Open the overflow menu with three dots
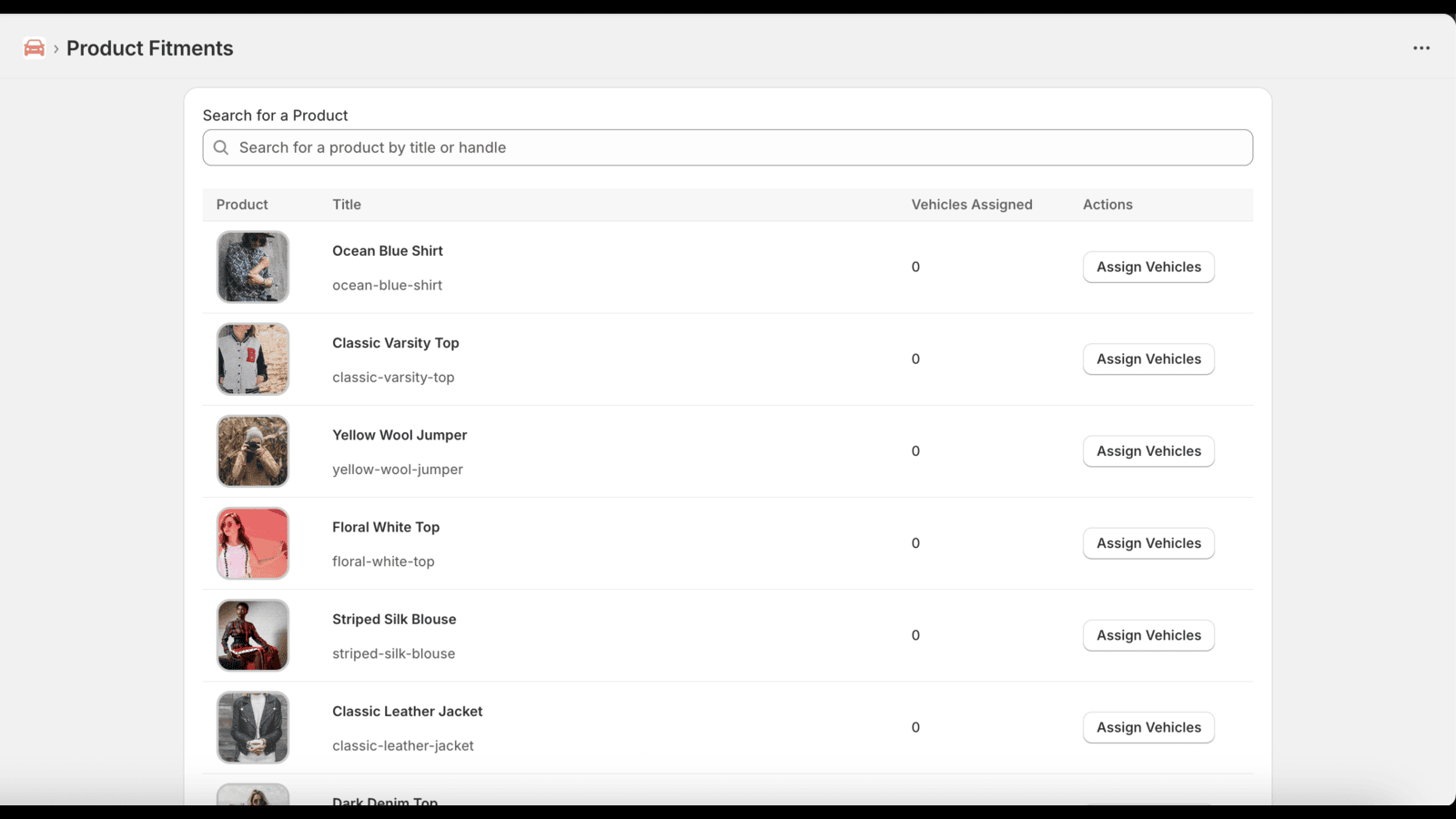 [x=1421, y=47]
